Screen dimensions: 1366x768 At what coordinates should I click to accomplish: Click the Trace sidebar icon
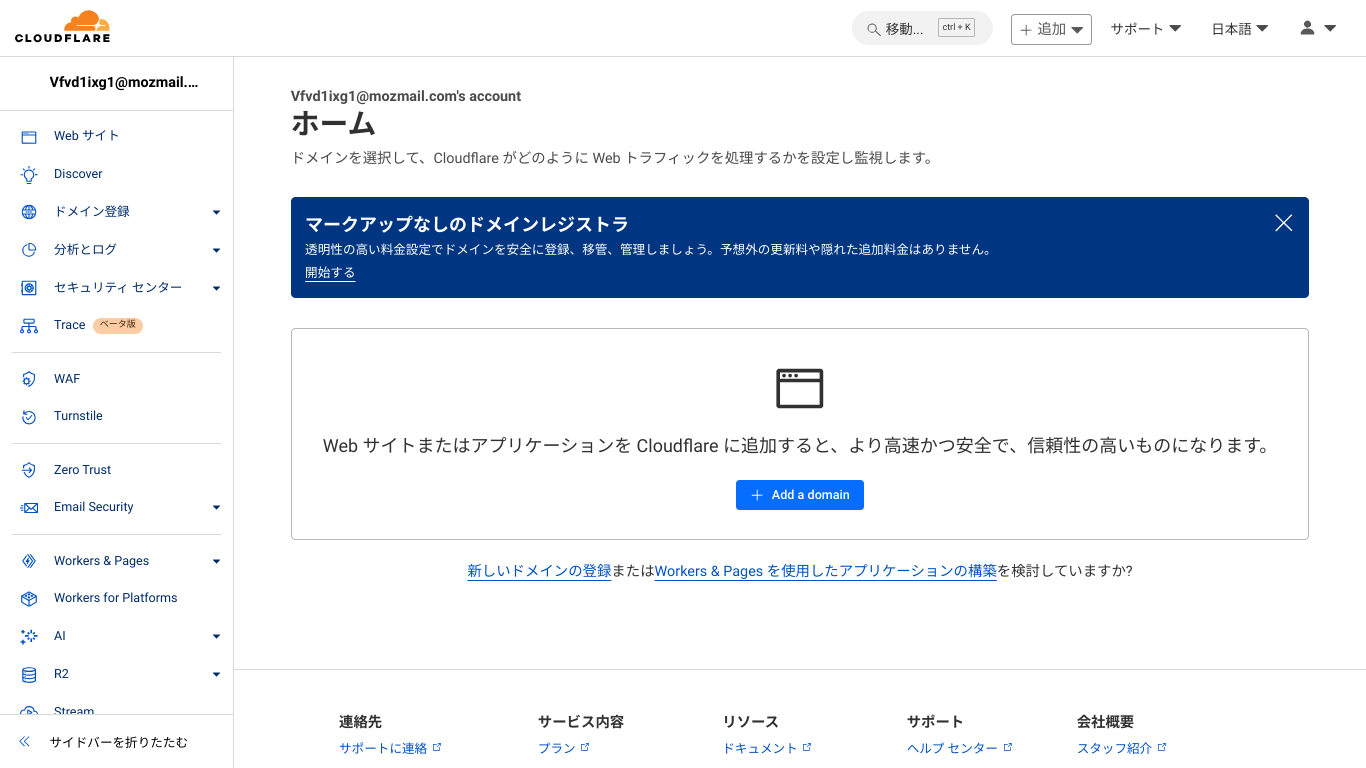(29, 326)
